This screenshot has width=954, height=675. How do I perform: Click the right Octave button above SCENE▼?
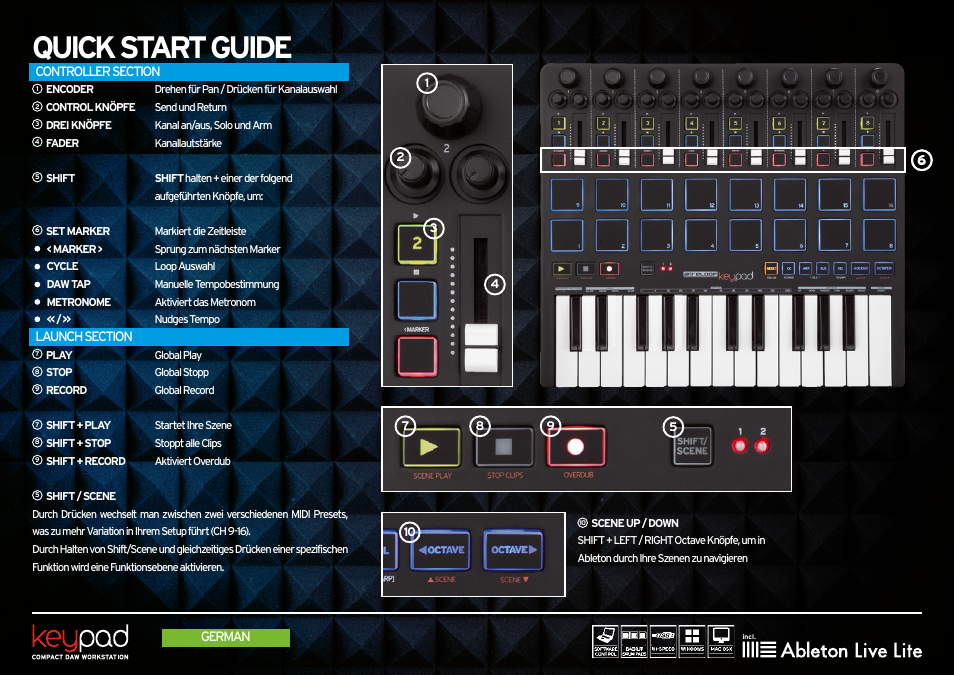click(x=513, y=550)
